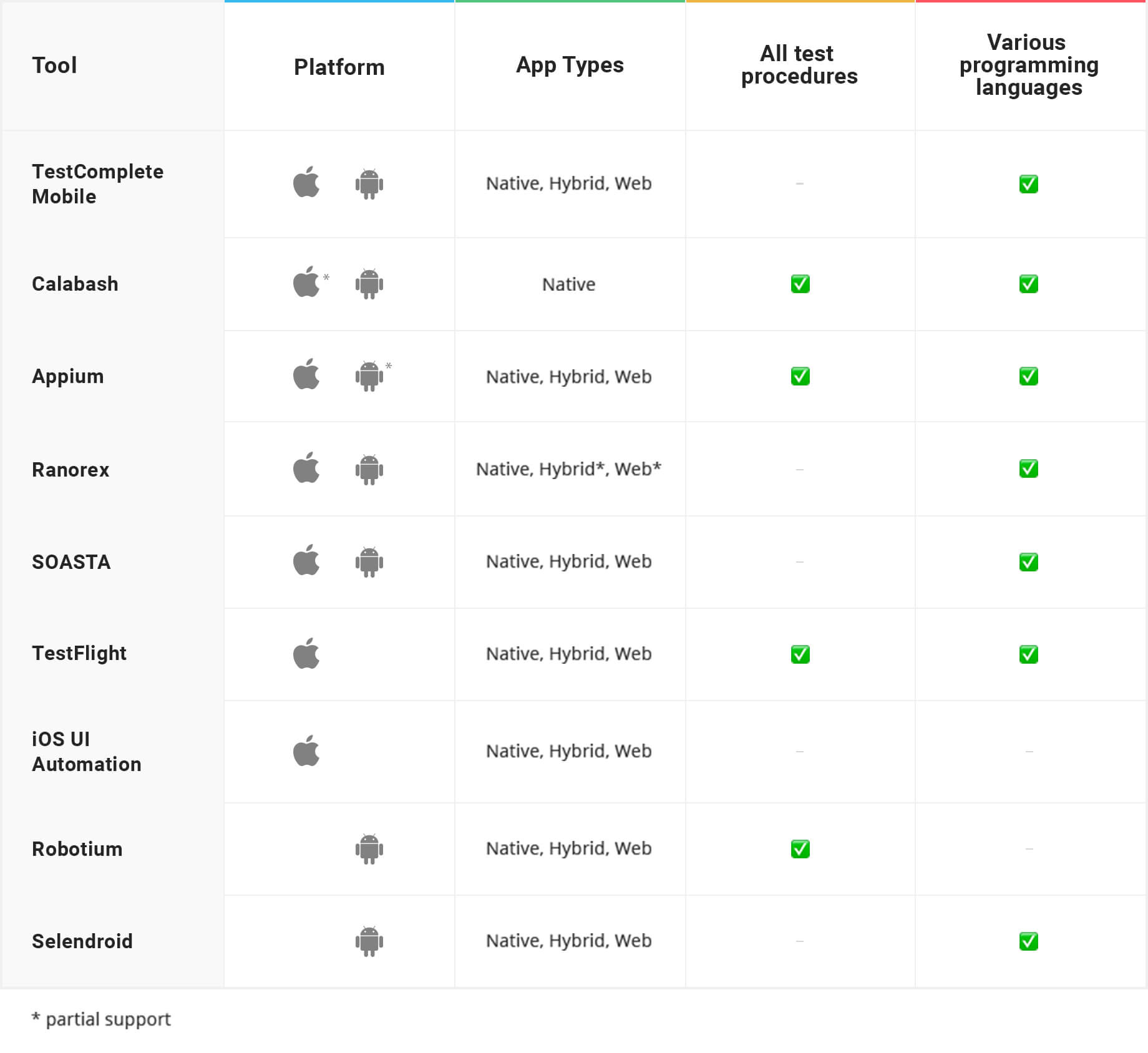Screen dimensions: 1148x1053
Task: Click the TestComplete Mobile tool name
Action: click(x=97, y=183)
